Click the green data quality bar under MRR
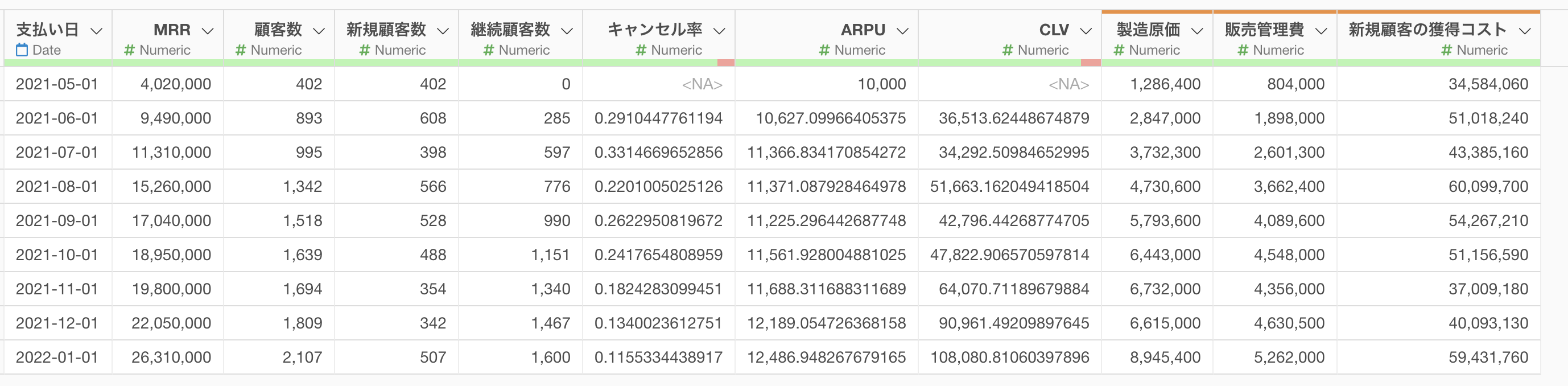Image resolution: width=1568 pixels, height=386 pixels. tap(167, 63)
